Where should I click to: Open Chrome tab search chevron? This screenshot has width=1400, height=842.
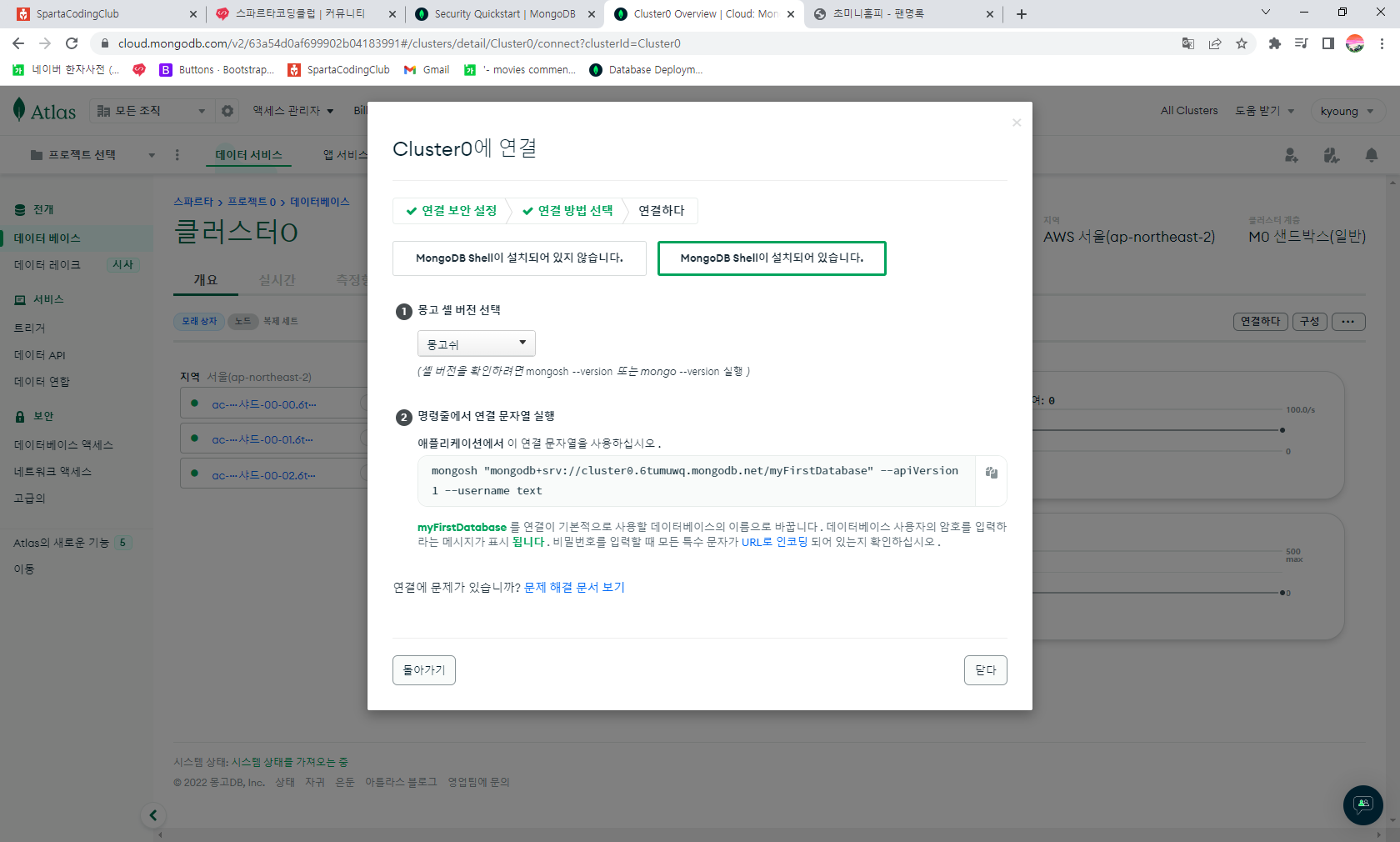1266,13
